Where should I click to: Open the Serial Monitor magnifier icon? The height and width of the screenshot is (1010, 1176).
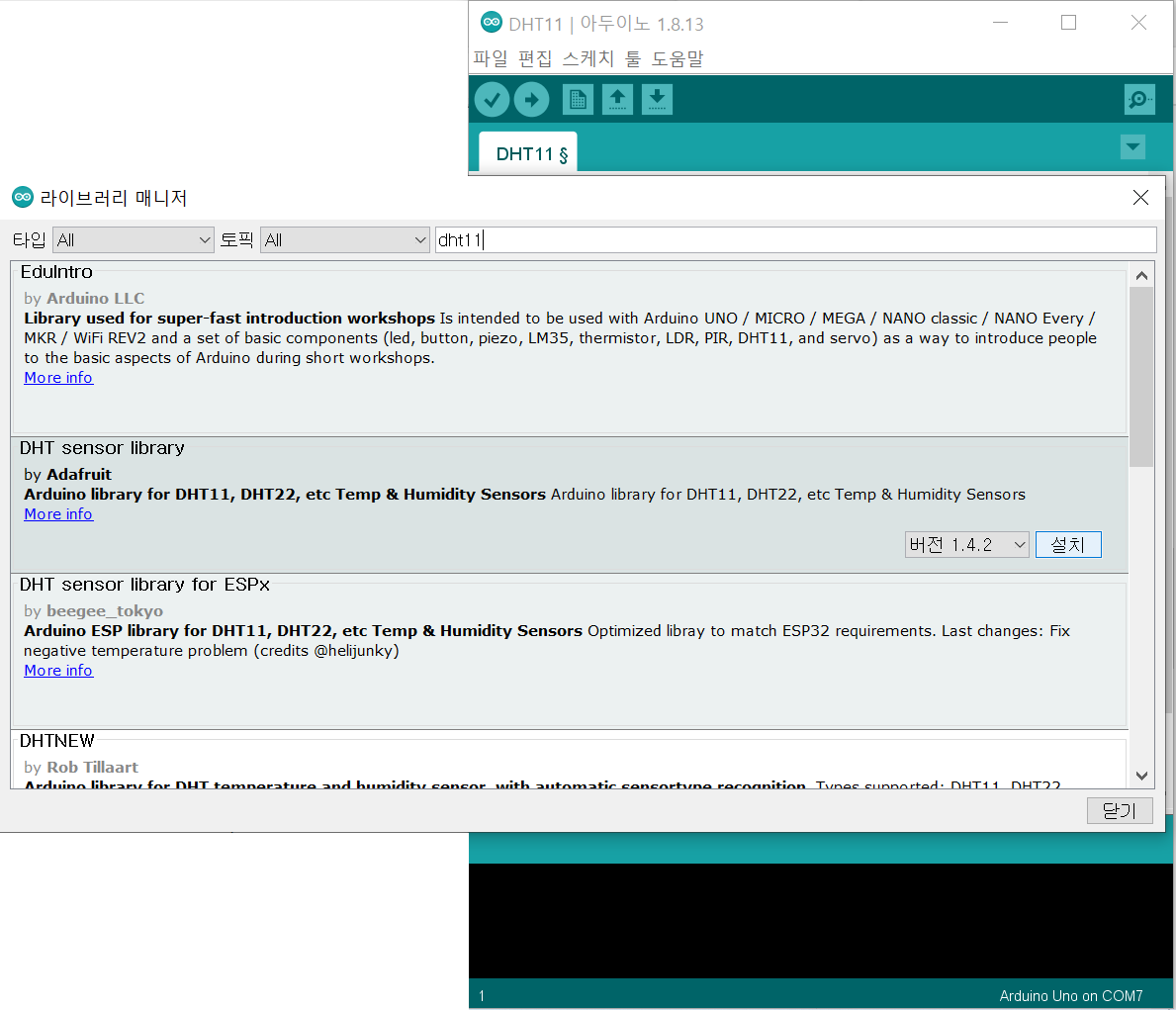(1139, 99)
